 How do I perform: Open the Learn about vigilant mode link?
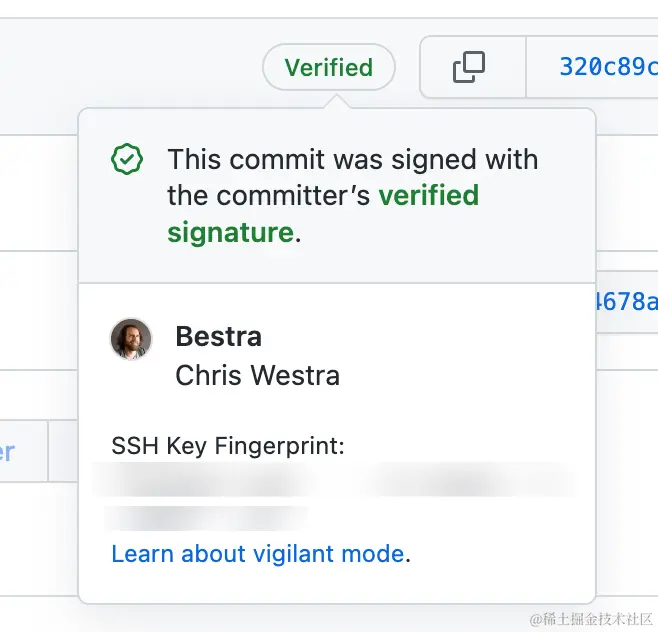[x=258, y=554]
